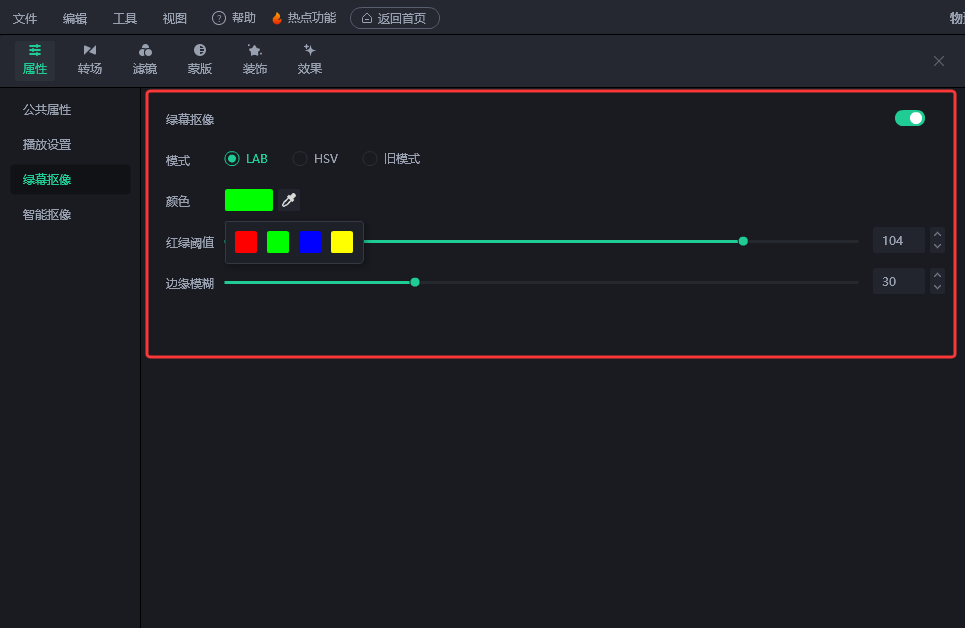Click the 效果 effects icon
Viewport: 965px width, 628px height.
310,51
